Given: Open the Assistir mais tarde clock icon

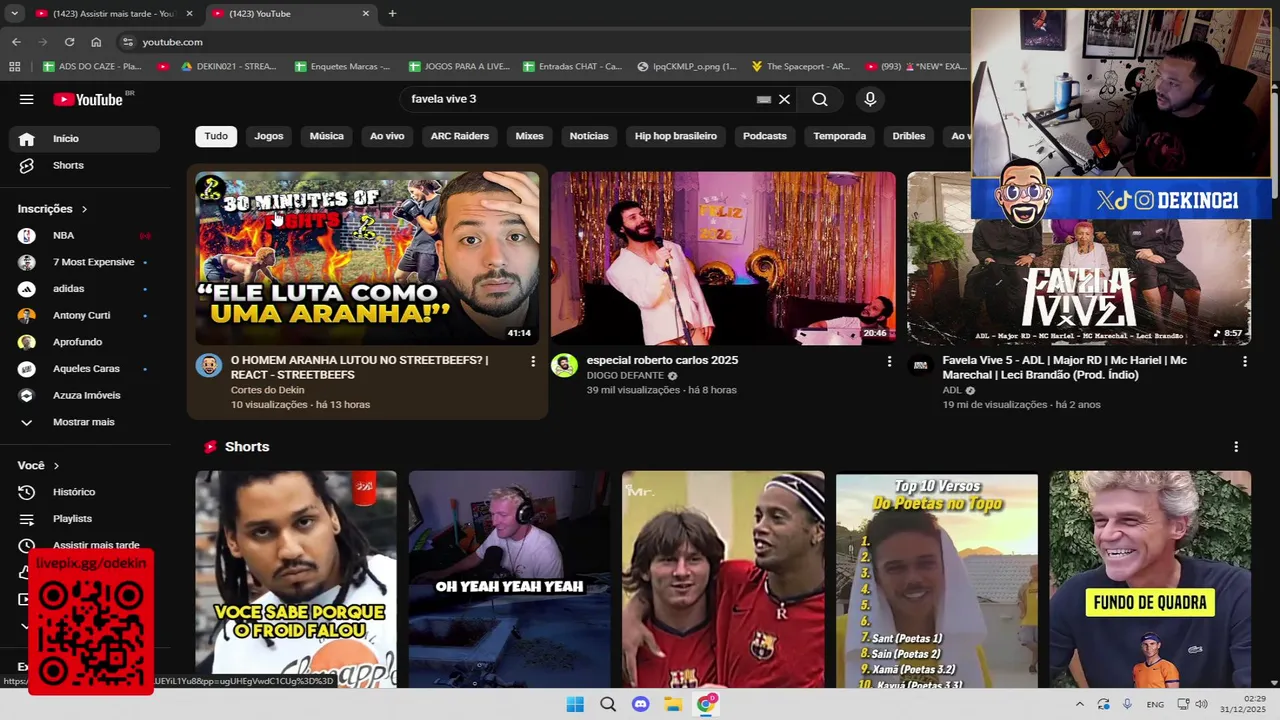Looking at the screenshot, I should (x=27, y=545).
